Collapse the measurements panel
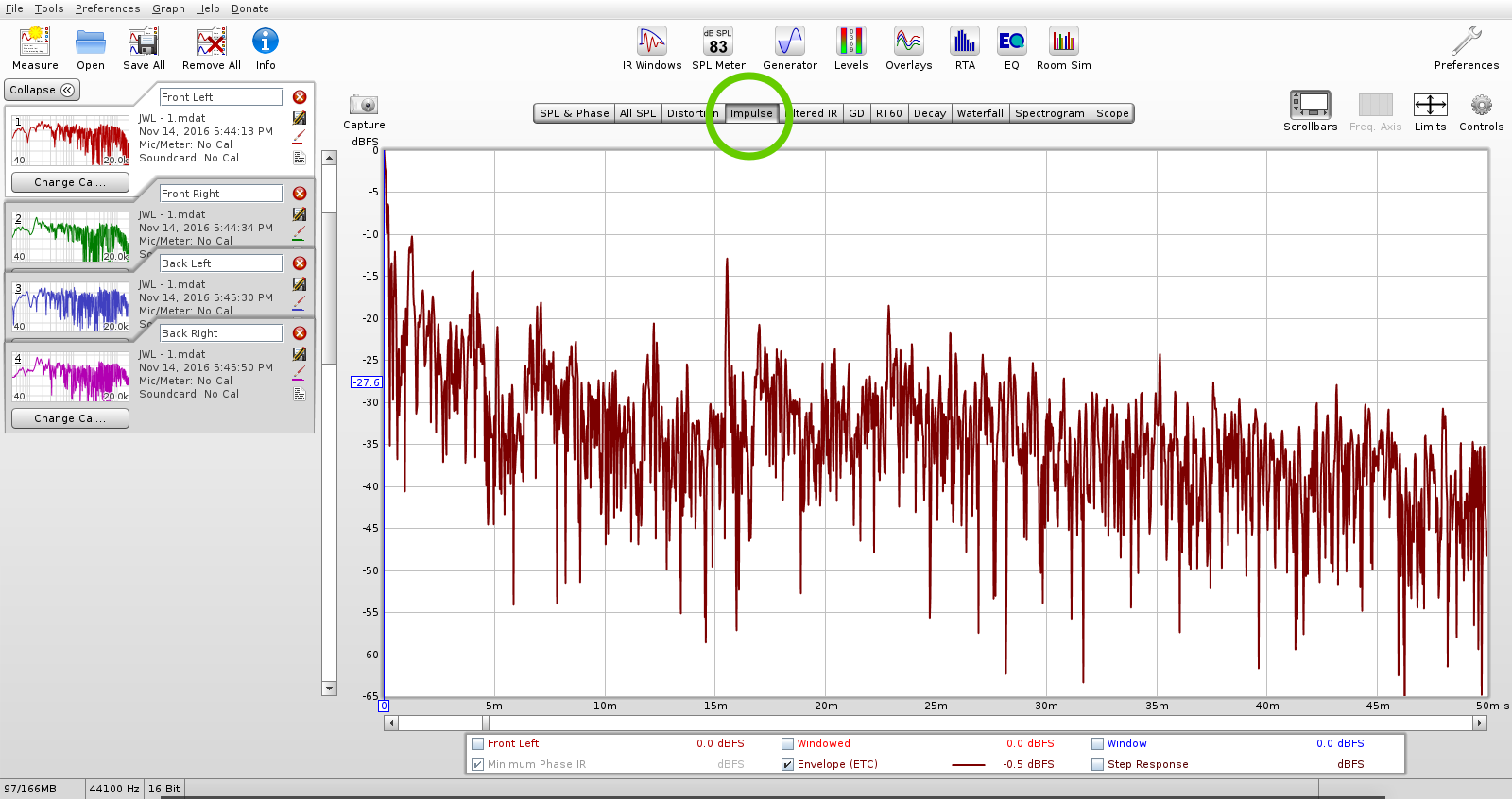 42,90
